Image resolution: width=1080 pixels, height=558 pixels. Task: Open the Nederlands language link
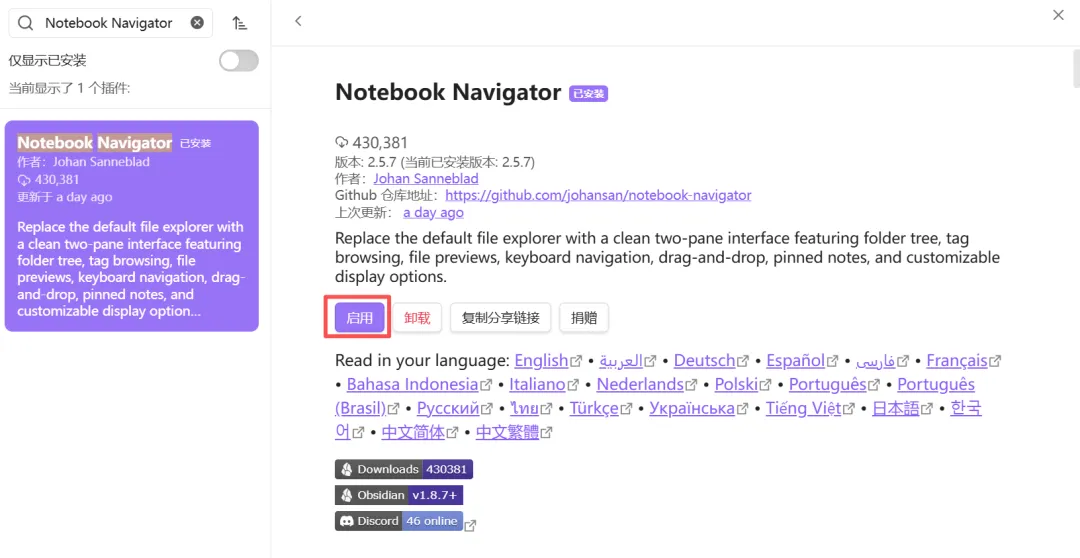tap(640, 384)
